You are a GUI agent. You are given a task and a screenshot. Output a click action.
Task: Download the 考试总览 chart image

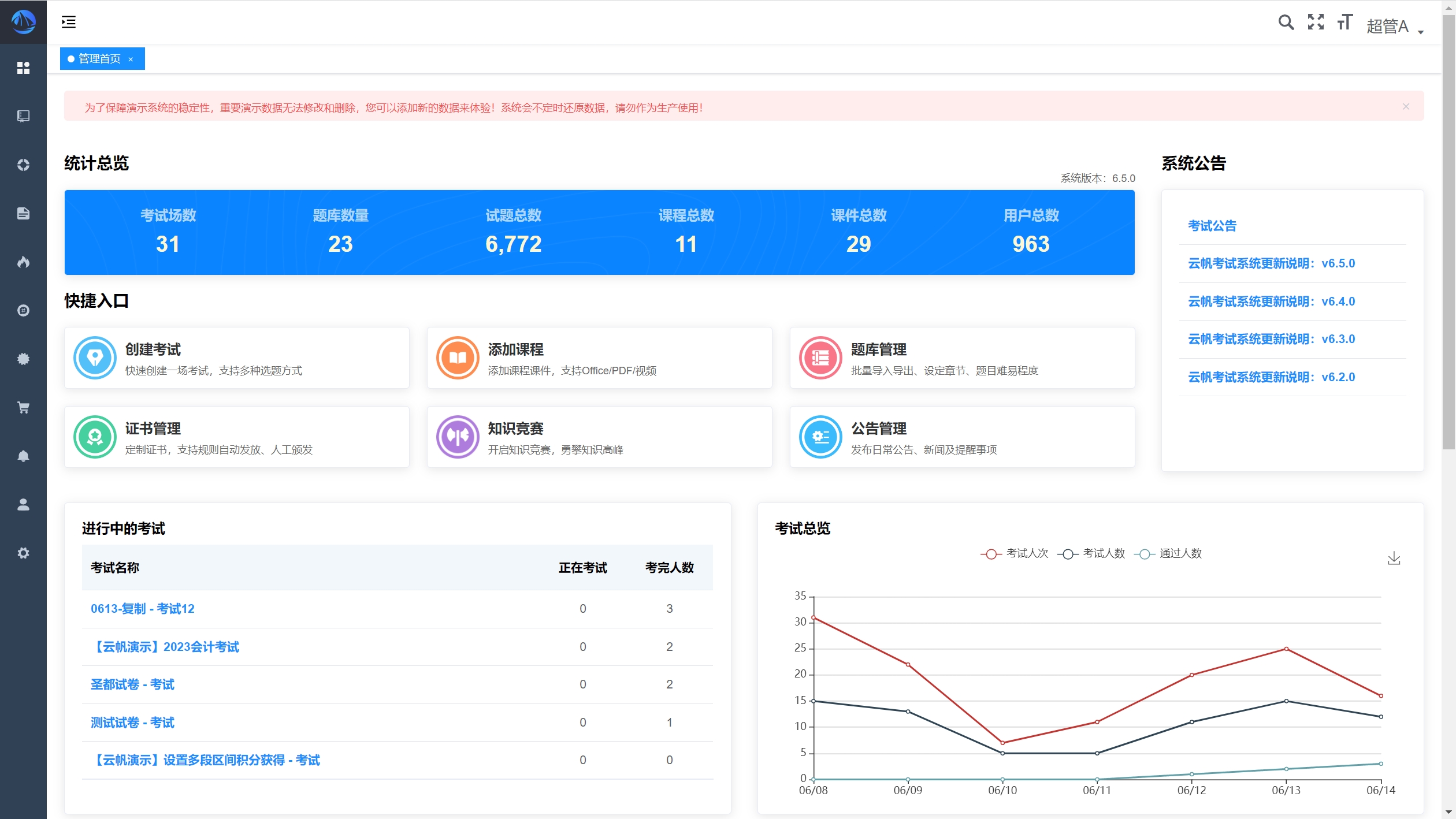(x=1394, y=558)
